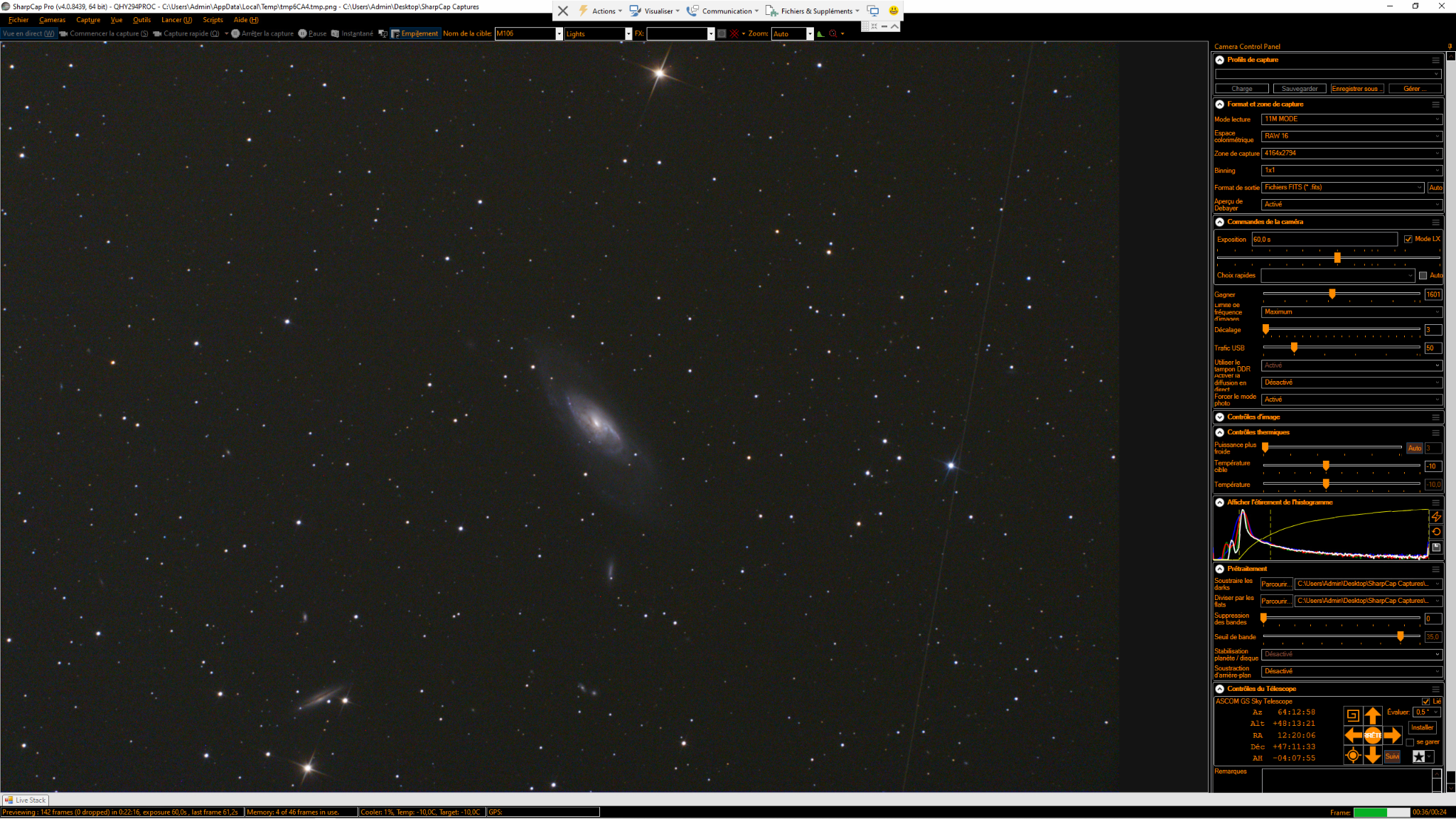Stop telescope motion with center ARRÊTE button
This screenshot has height=819, width=1456.
tap(1373, 735)
